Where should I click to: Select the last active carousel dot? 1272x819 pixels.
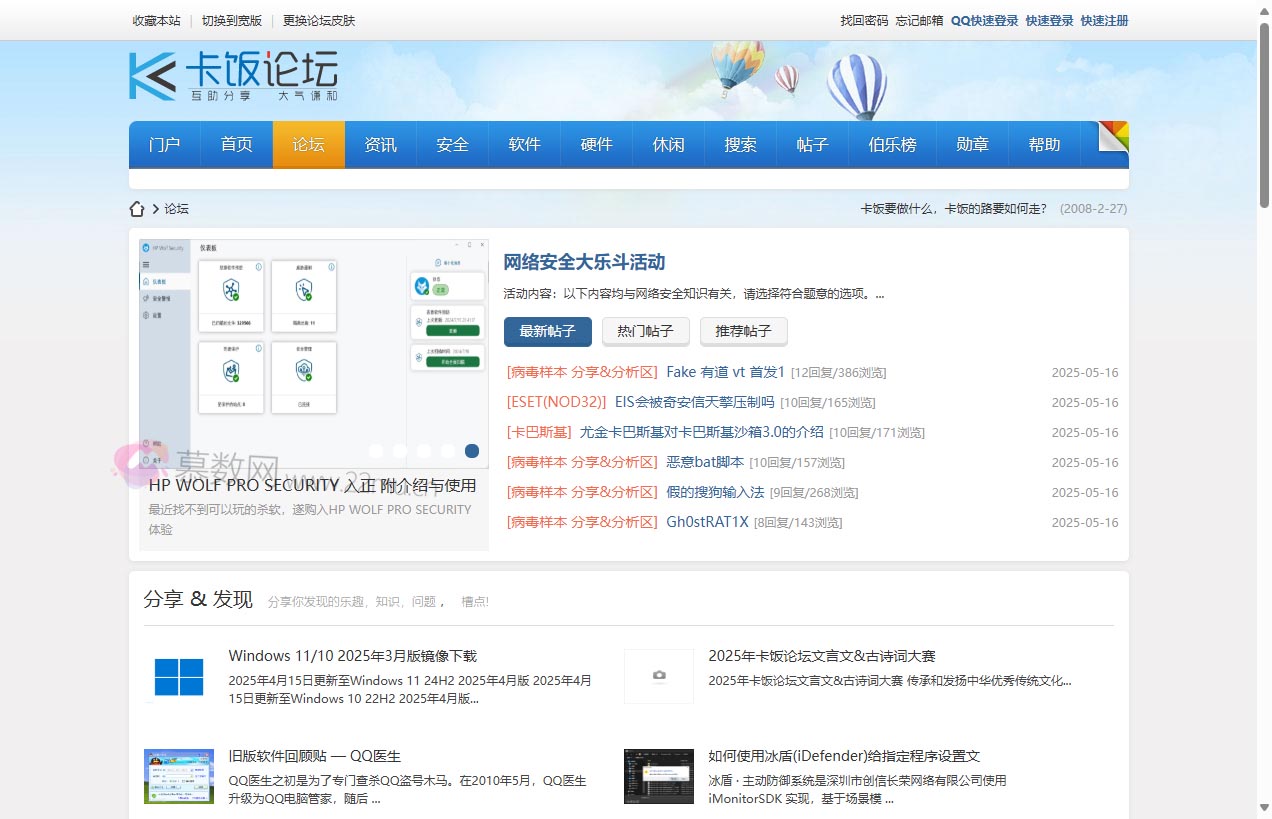point(472,451)
